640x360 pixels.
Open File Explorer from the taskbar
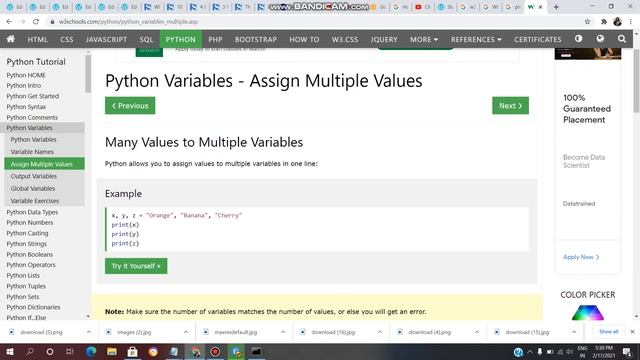point(111,351)
